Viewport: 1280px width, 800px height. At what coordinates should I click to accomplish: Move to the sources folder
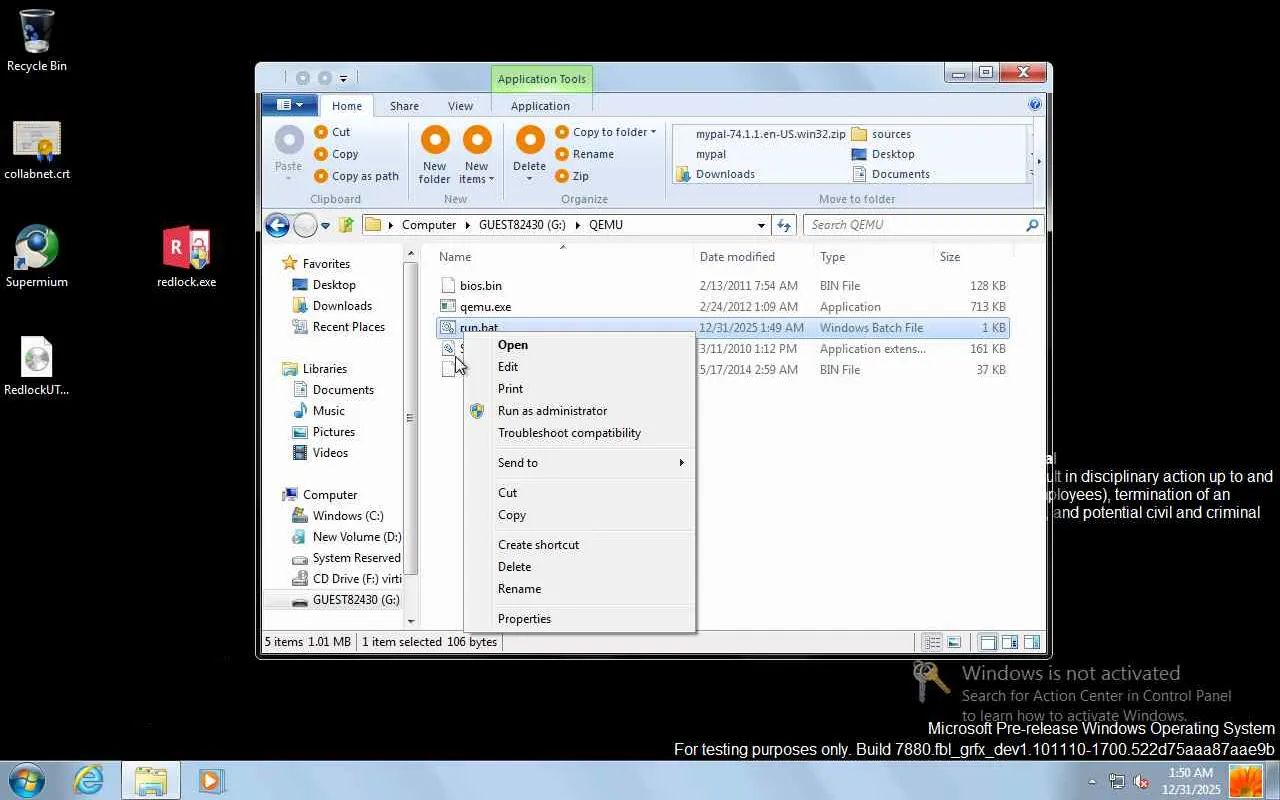[881, 134]
